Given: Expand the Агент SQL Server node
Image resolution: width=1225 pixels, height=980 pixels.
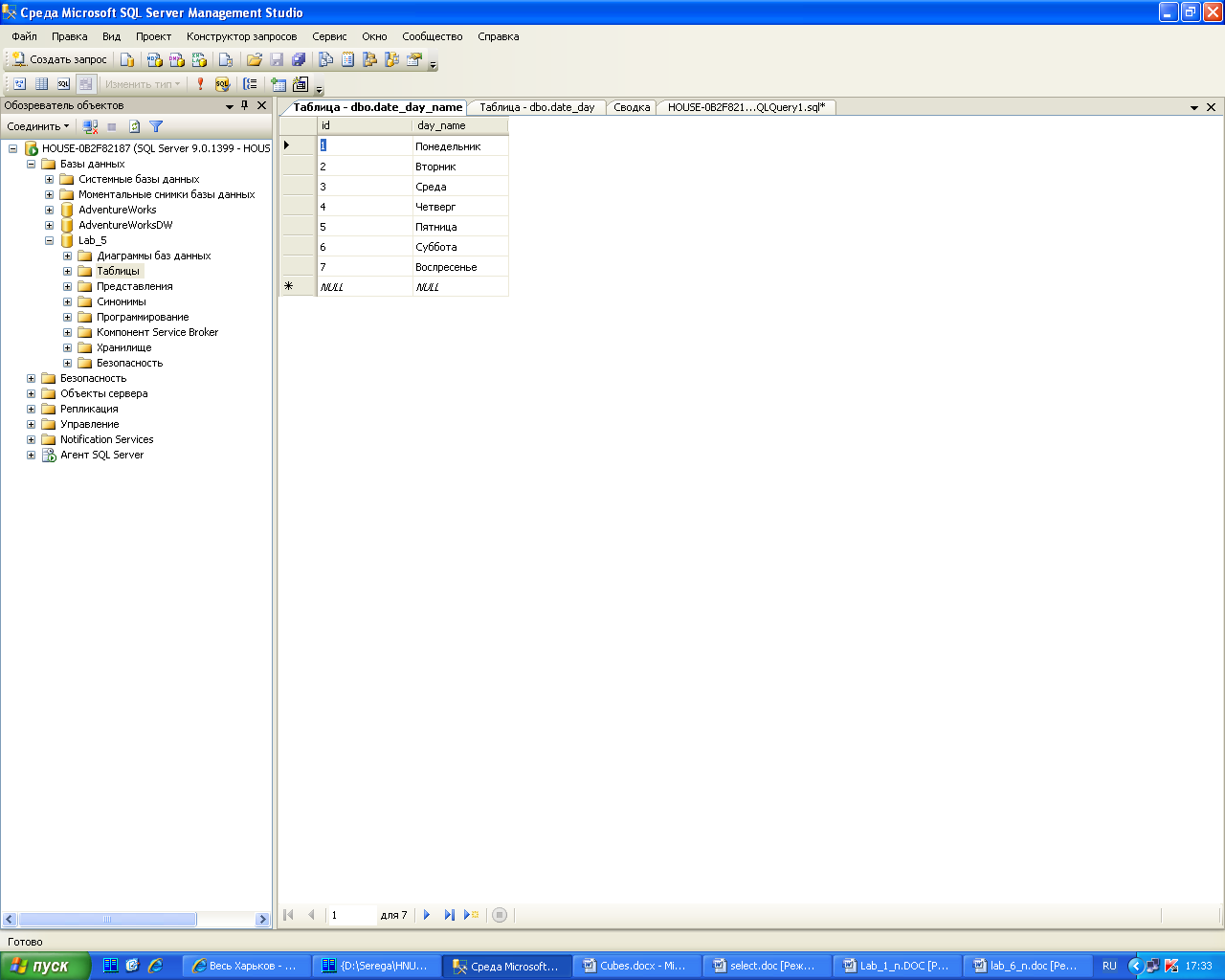Looking at the screenshot, I should click(32, 455).
